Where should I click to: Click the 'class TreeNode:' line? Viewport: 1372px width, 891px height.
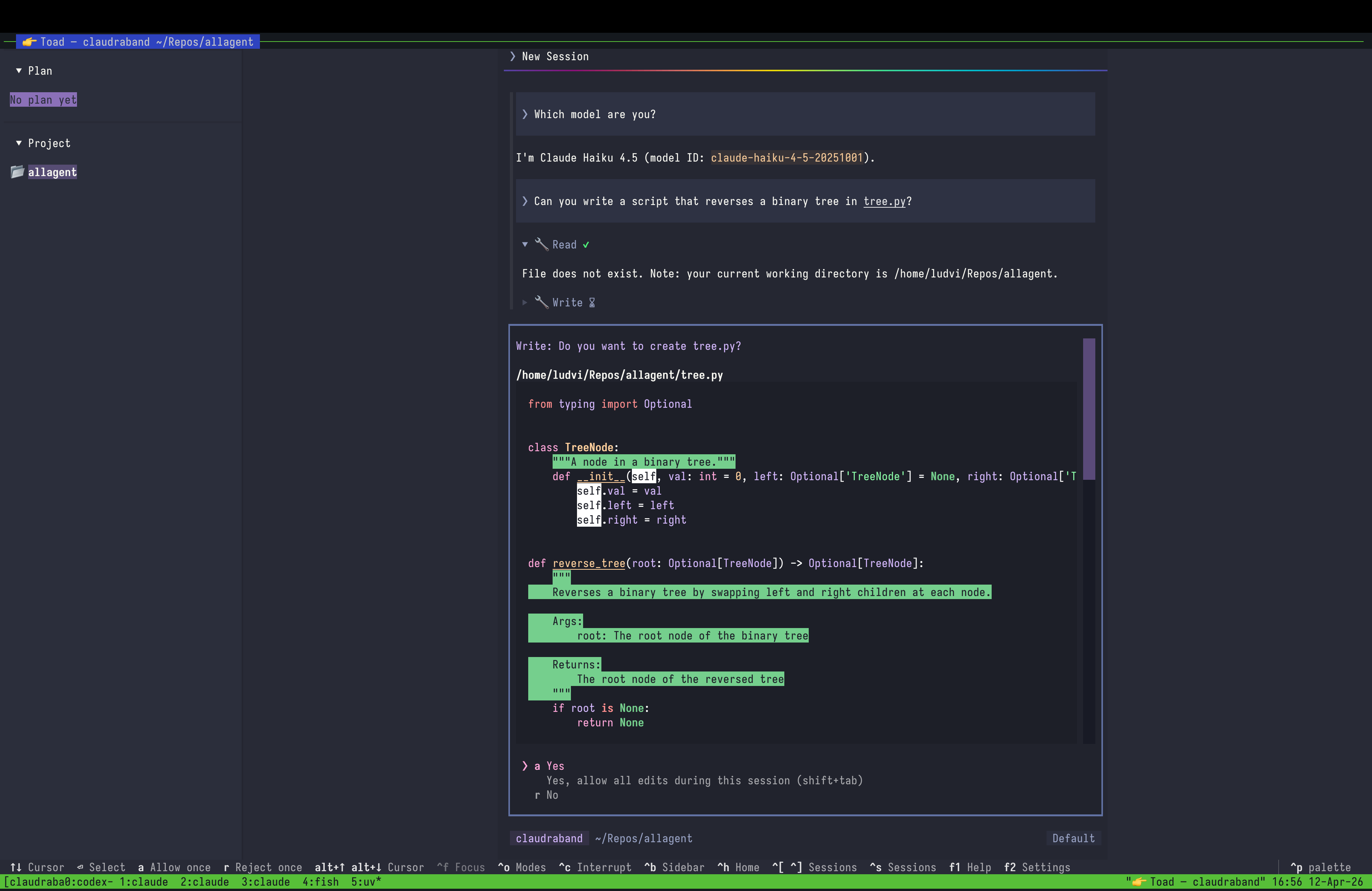(573, 448)
